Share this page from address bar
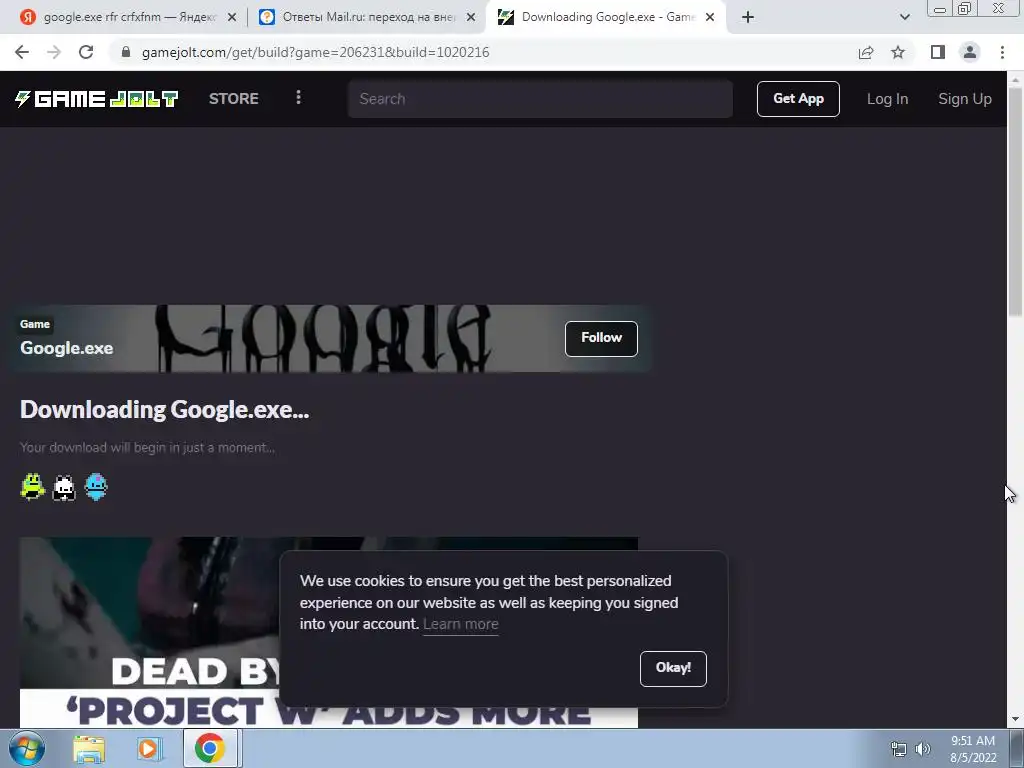The width and height of the screenshot is (1024, 768). [866, 52]
